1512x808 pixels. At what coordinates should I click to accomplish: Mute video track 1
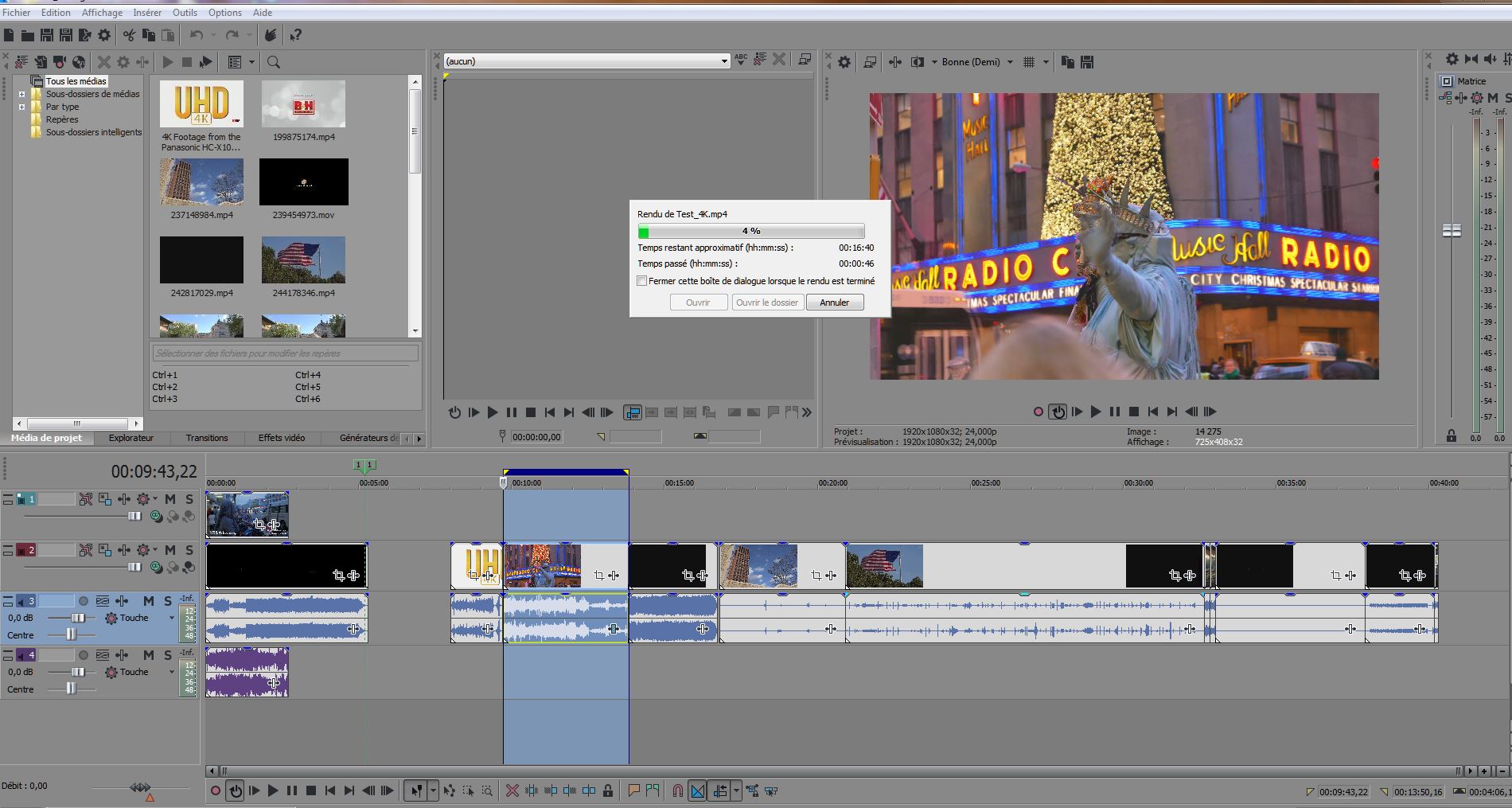point(170,499)
